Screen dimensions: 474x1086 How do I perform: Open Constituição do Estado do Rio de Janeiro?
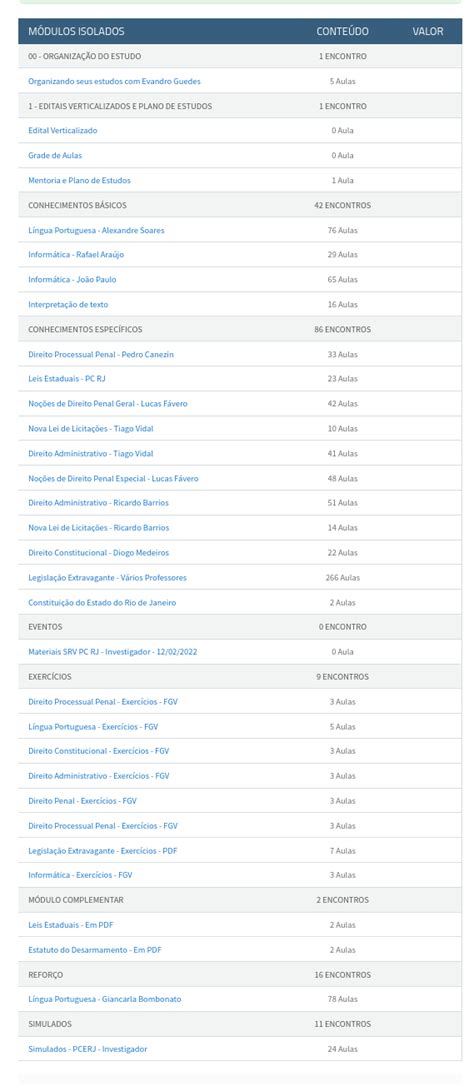pyautogui.click(x=102, y=603)
